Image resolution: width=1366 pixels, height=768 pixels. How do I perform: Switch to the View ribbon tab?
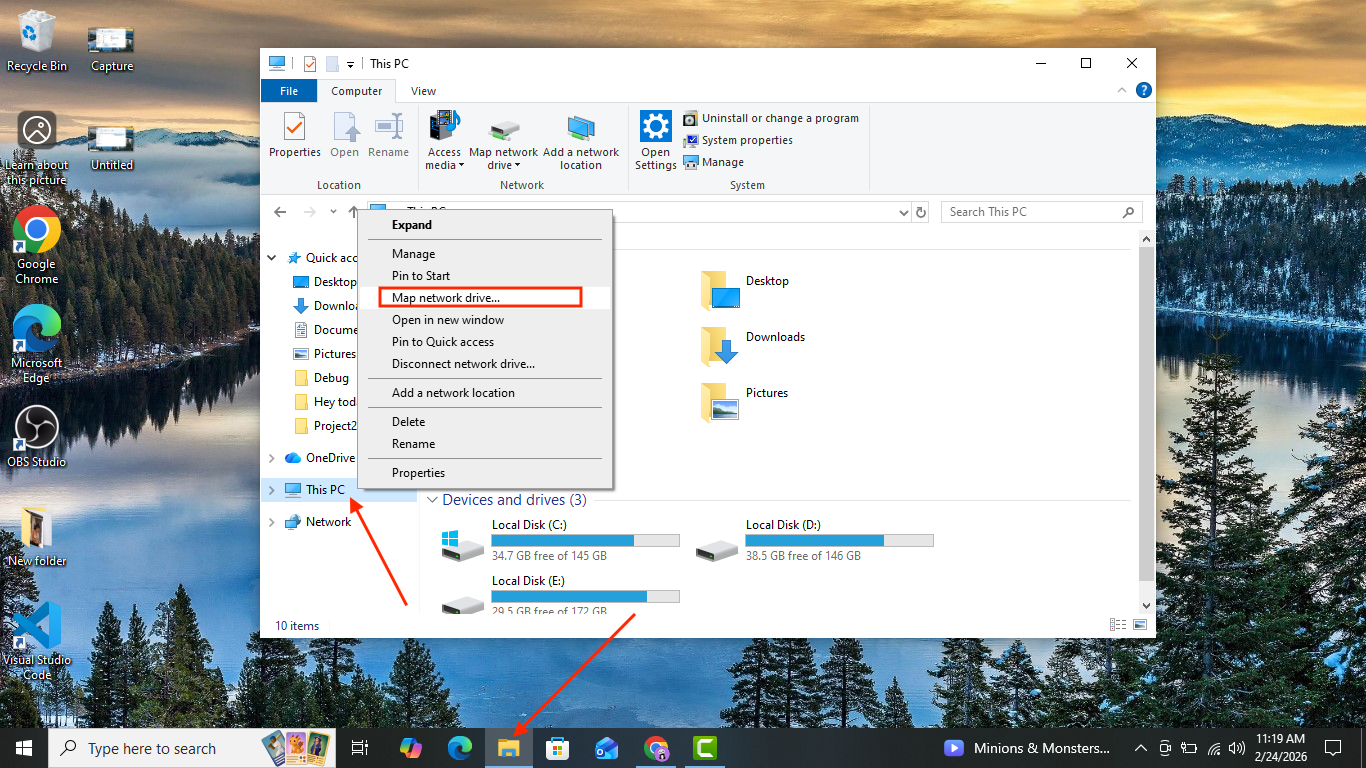[x=423, y=91]
